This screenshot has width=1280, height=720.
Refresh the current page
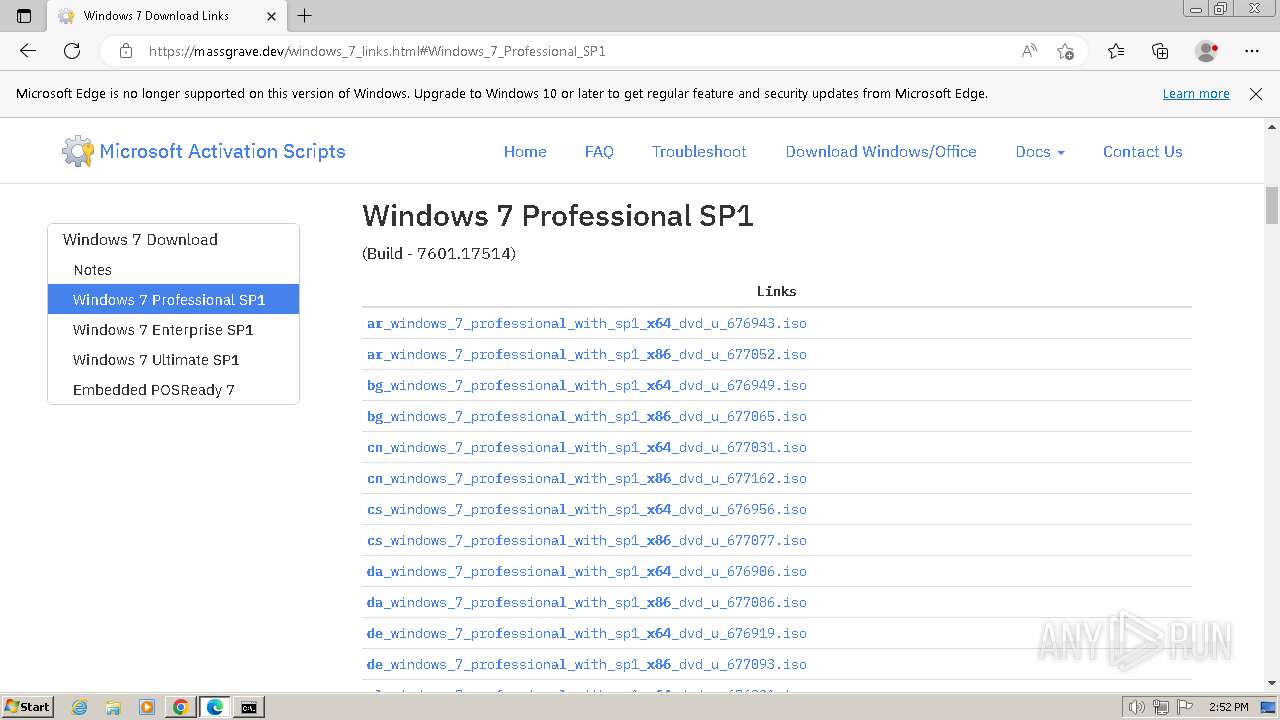72,51
